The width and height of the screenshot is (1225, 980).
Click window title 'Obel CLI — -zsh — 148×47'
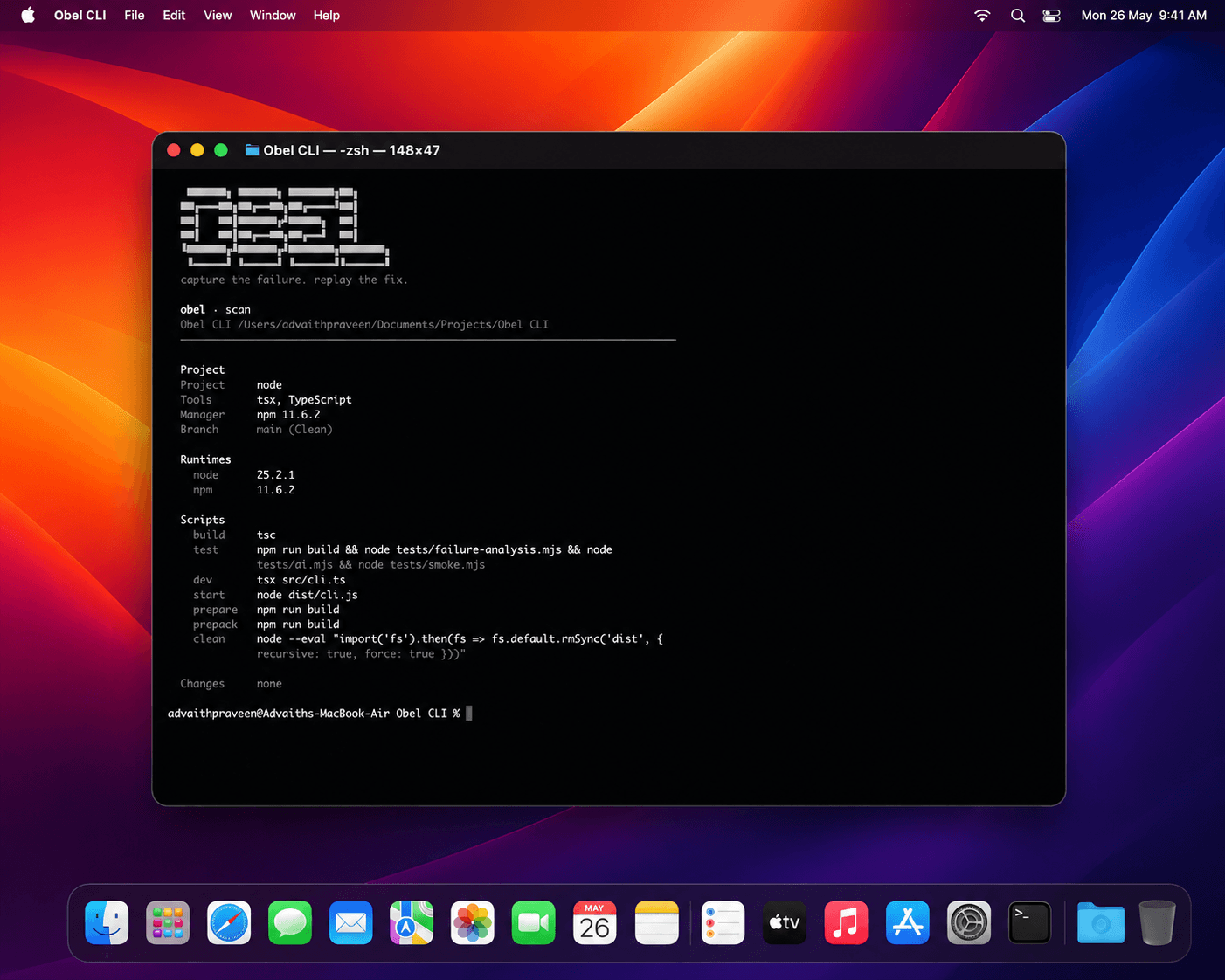pos(351,150)
